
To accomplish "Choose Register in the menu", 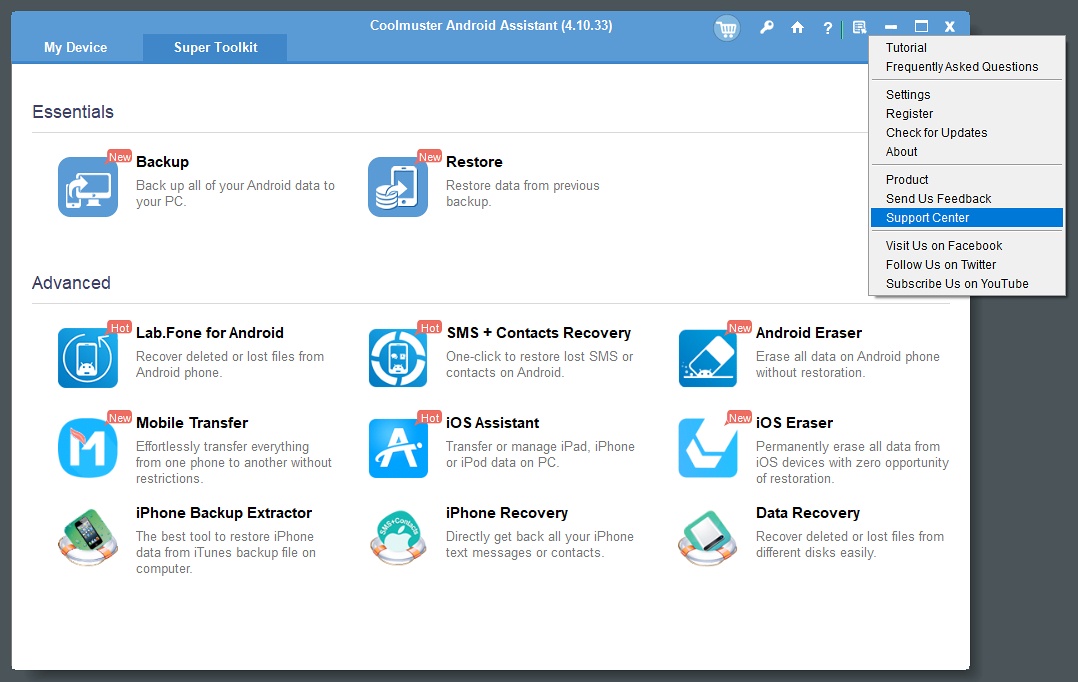I will [967, 114].
